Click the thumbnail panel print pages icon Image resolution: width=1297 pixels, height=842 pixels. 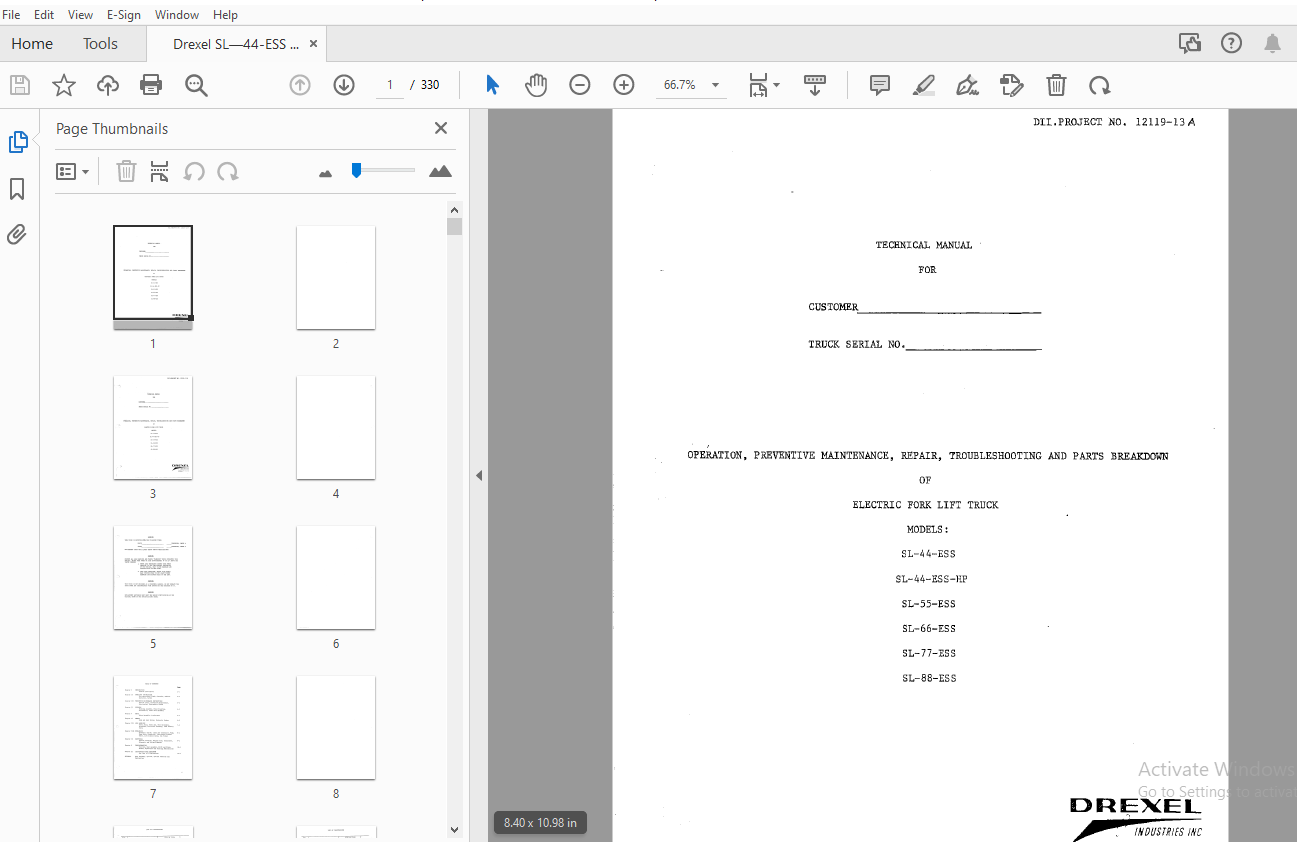pos(160,172)
